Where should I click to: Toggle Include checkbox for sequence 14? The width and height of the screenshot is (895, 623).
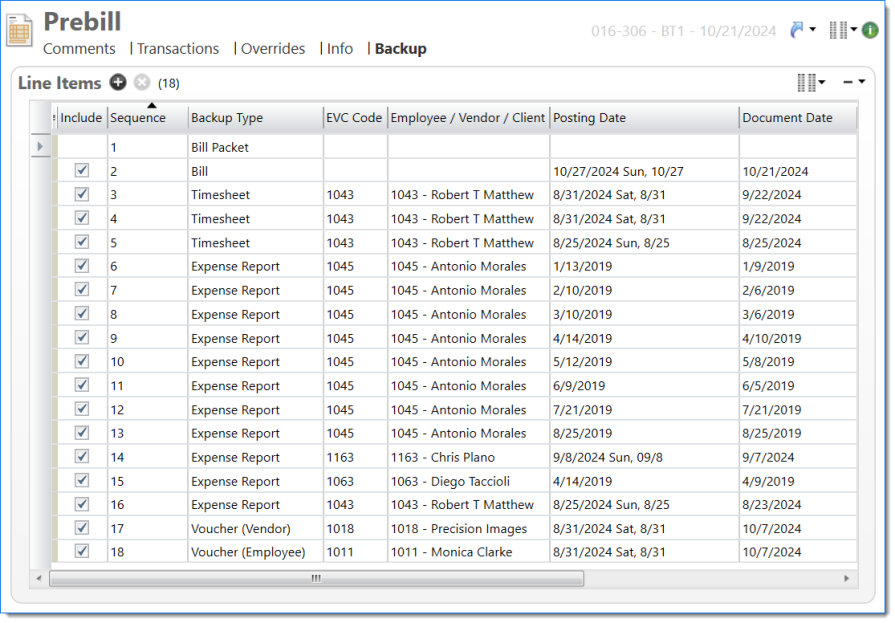coord(82,457)
